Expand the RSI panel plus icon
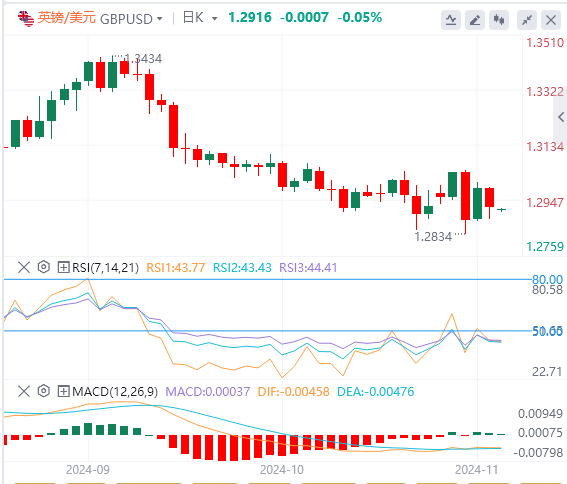The height and width of the screenshot is (484, 567). click(63, 268)
